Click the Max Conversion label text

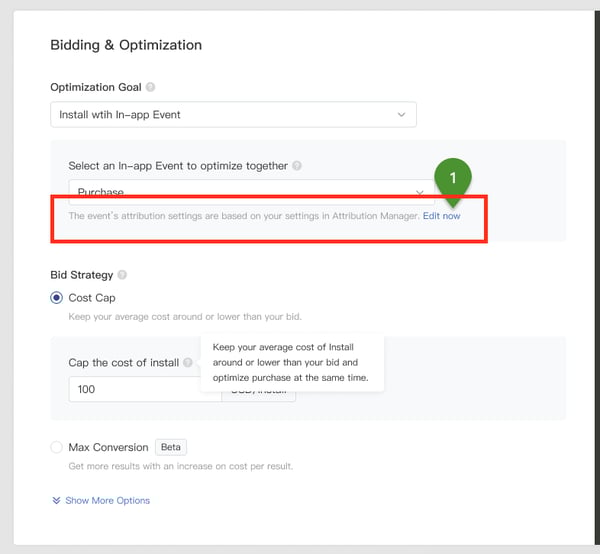coord(108,447)
